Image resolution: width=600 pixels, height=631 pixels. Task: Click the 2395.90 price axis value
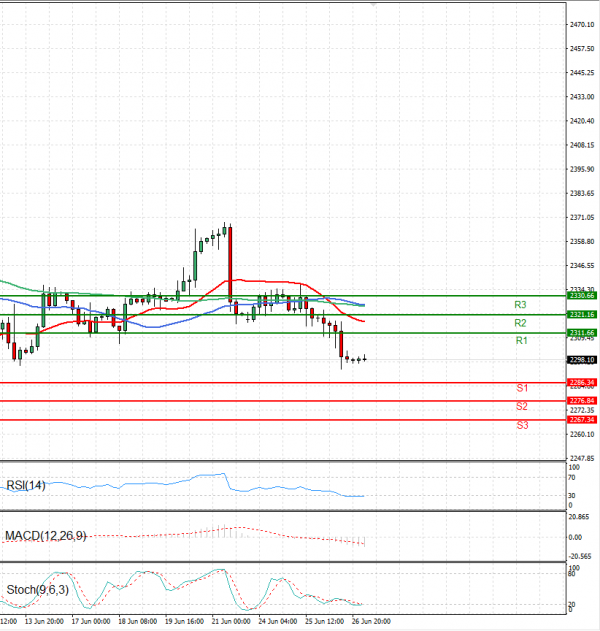(582, 169)
